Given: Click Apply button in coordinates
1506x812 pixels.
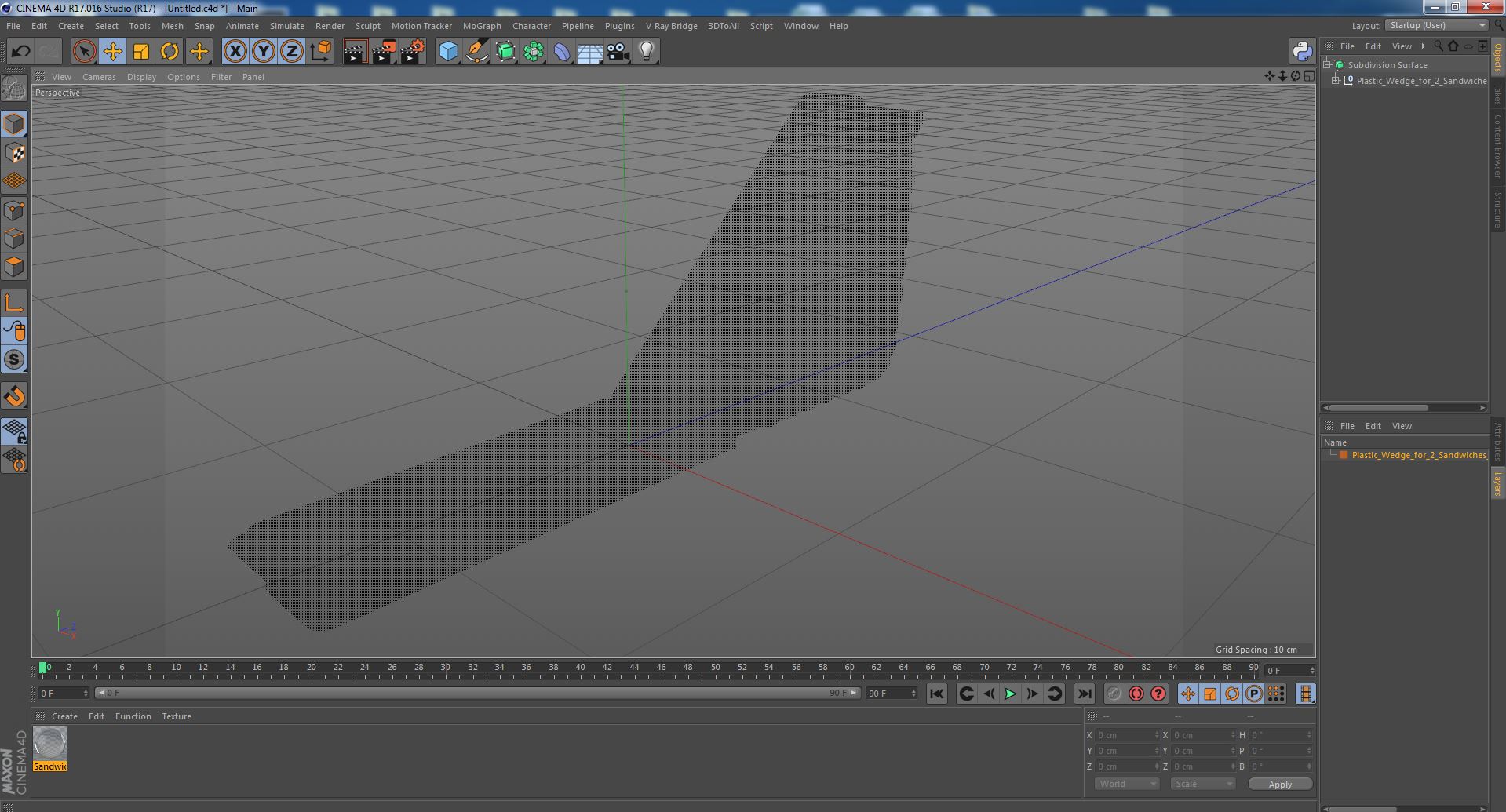Looking at the screenshot, I should coord(1280,784).
